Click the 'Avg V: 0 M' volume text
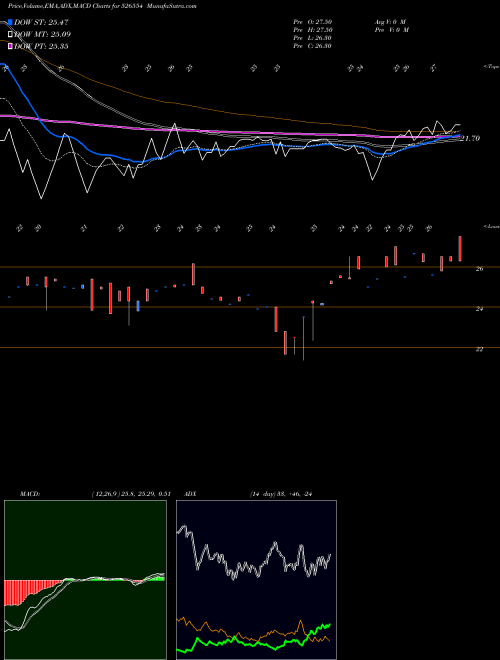 click(391, 22)
